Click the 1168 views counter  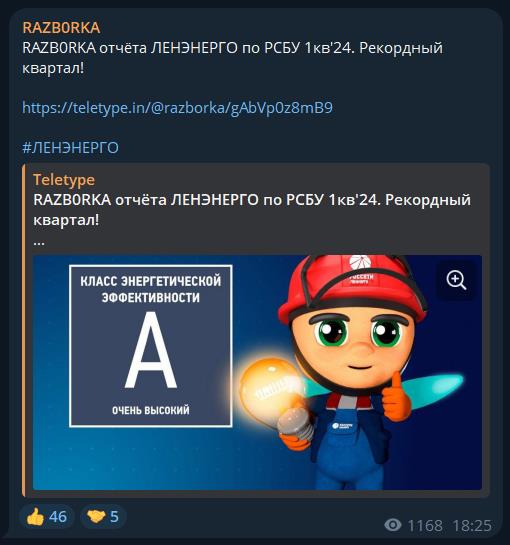coord(425,526)
